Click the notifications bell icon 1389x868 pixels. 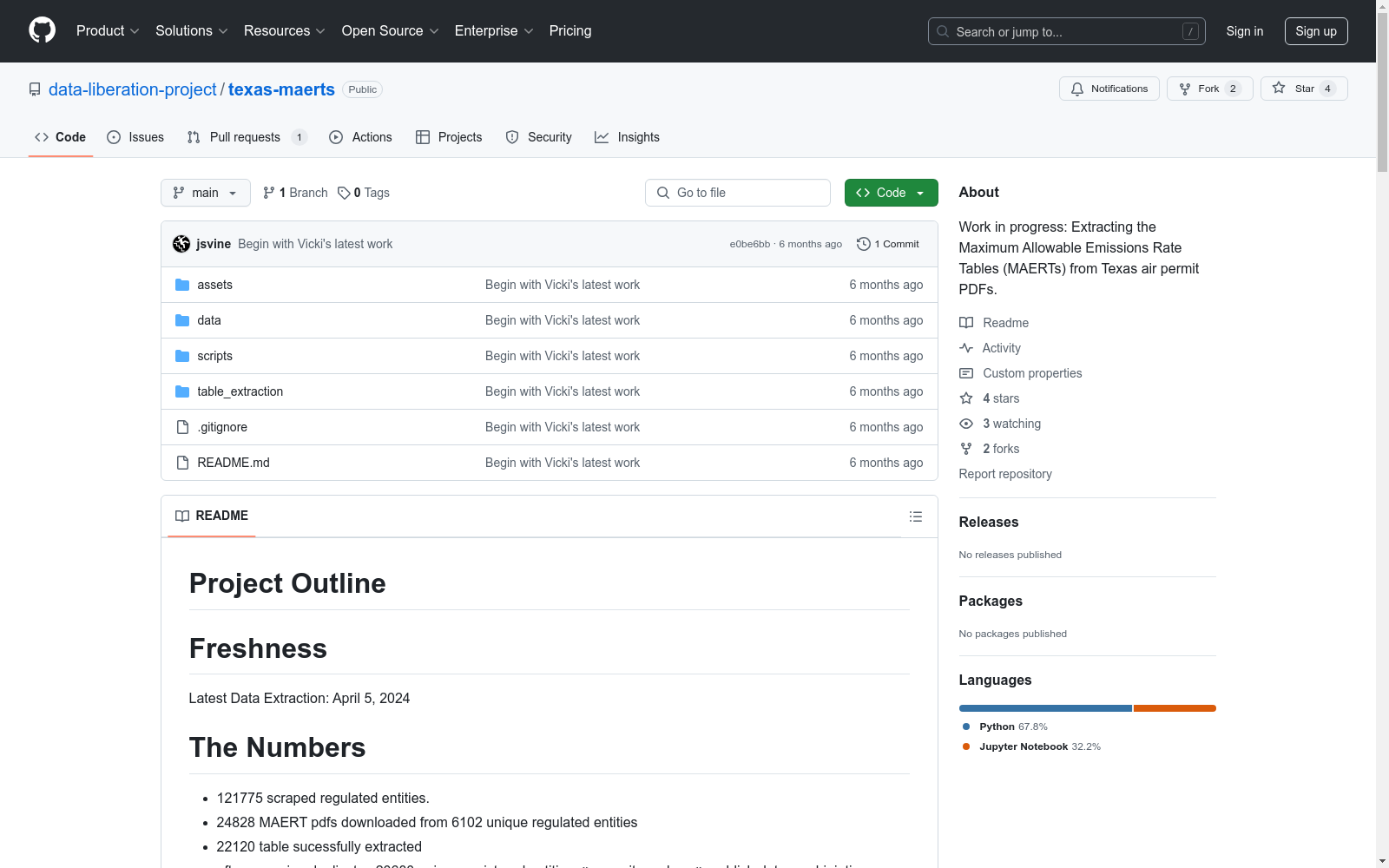1077,89
